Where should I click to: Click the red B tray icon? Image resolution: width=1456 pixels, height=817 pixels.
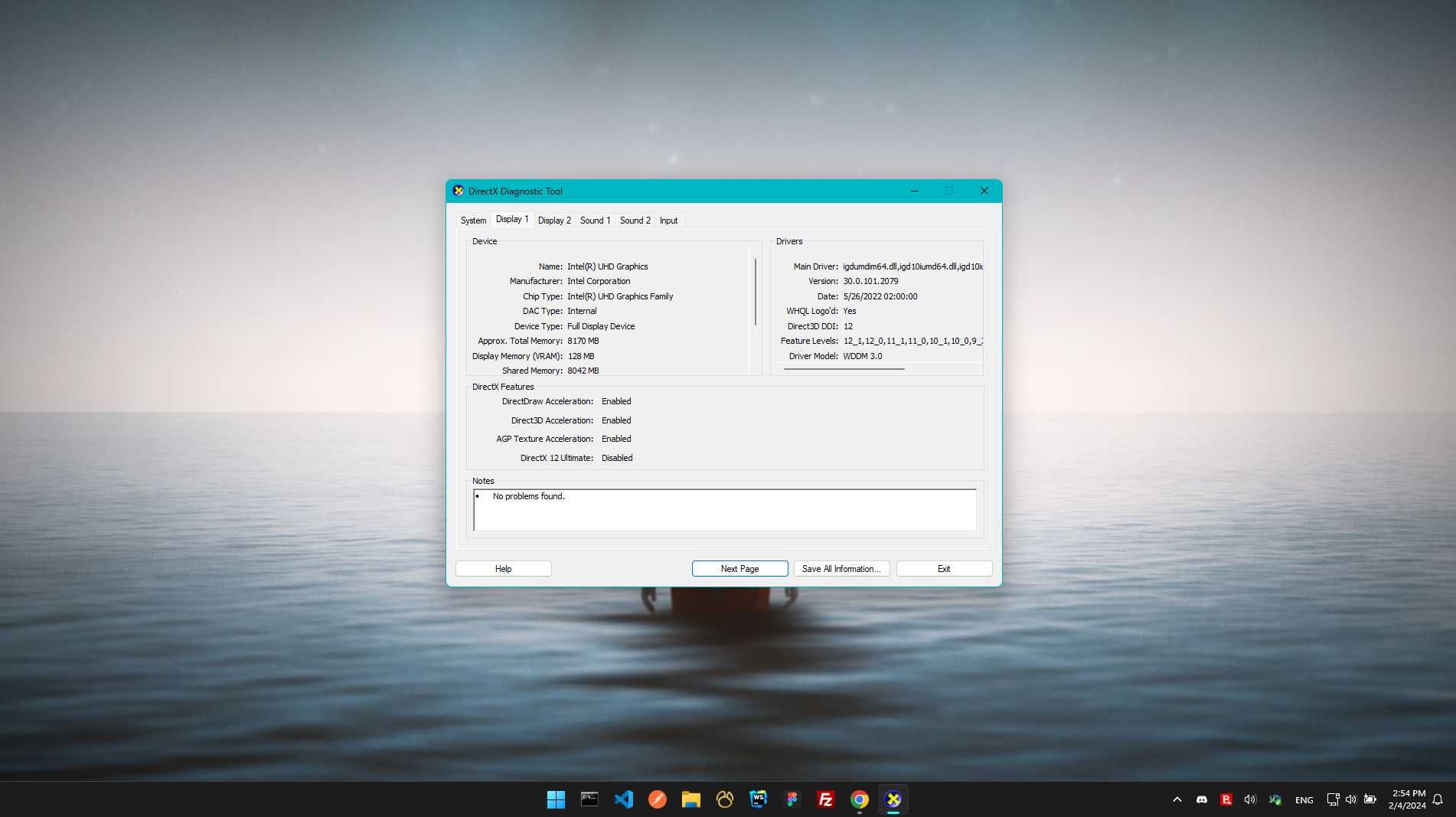(1226, 799)
